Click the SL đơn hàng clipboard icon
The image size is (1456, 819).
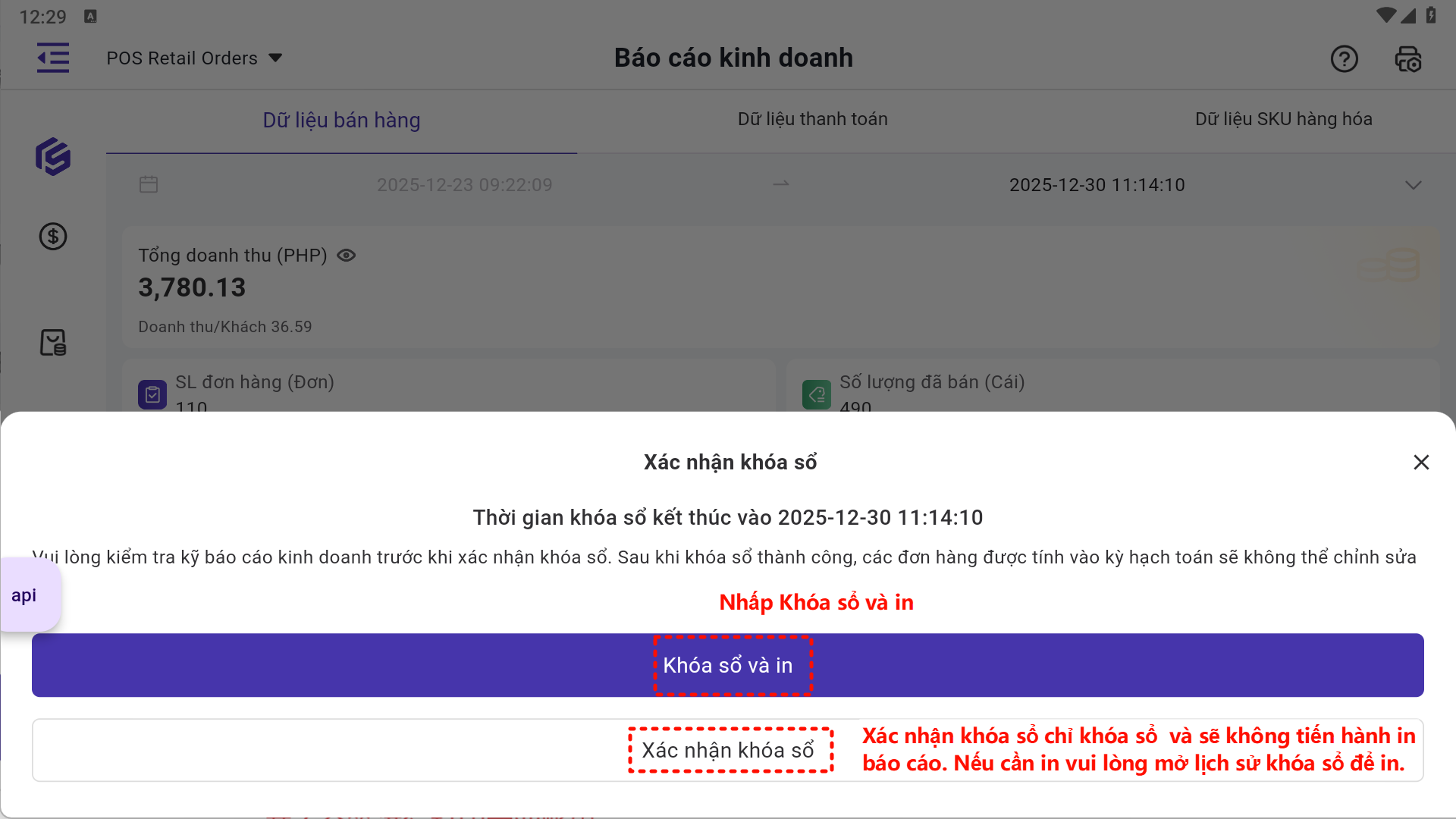(152, 394)
